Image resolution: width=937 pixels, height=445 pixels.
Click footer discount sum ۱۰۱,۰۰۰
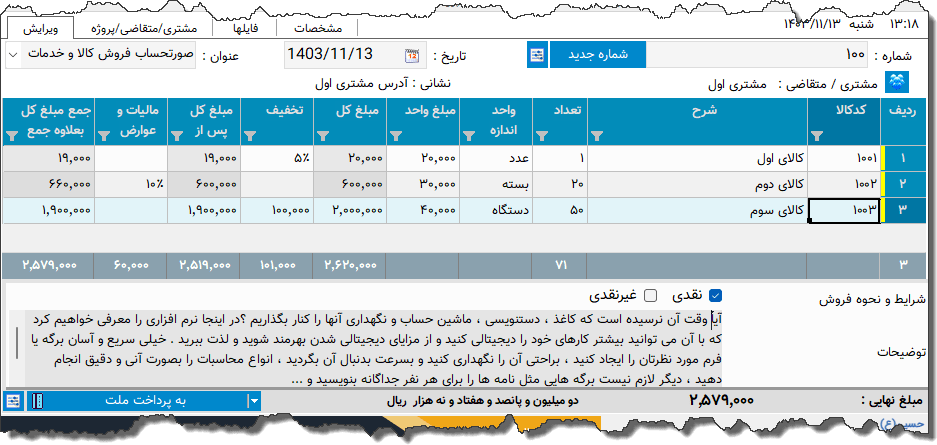click(x=277, y=265)
